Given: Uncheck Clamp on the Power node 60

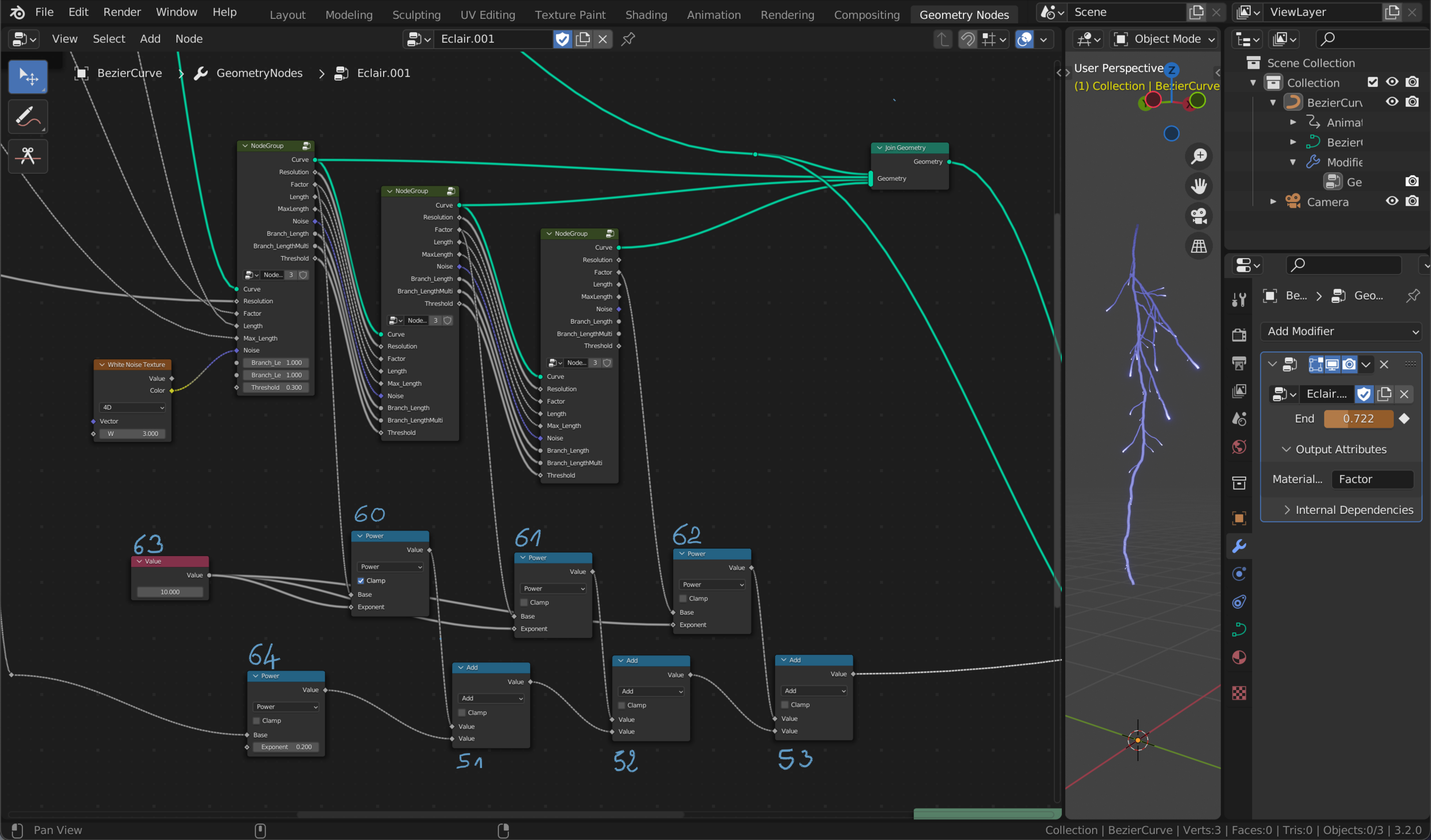Looking at the screenshot, I should coord(361,581).
